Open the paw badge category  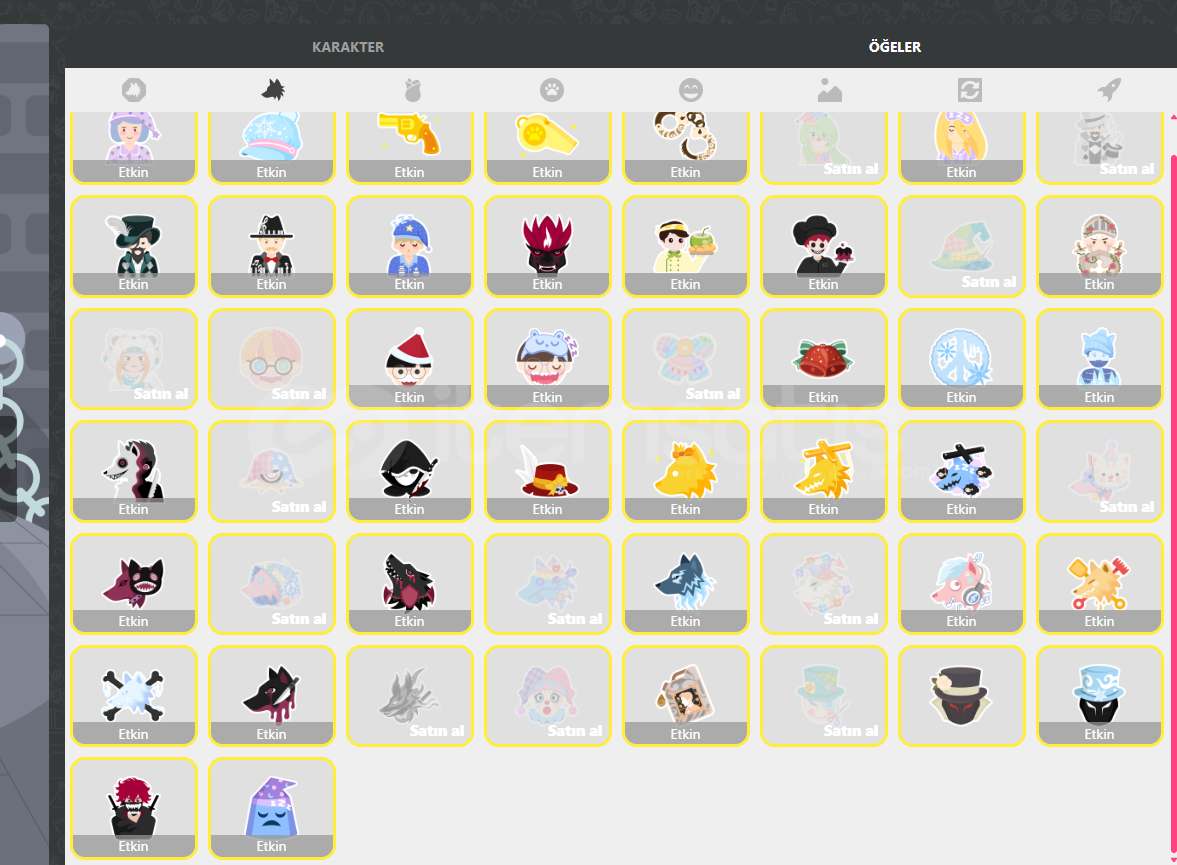[552, 90]
